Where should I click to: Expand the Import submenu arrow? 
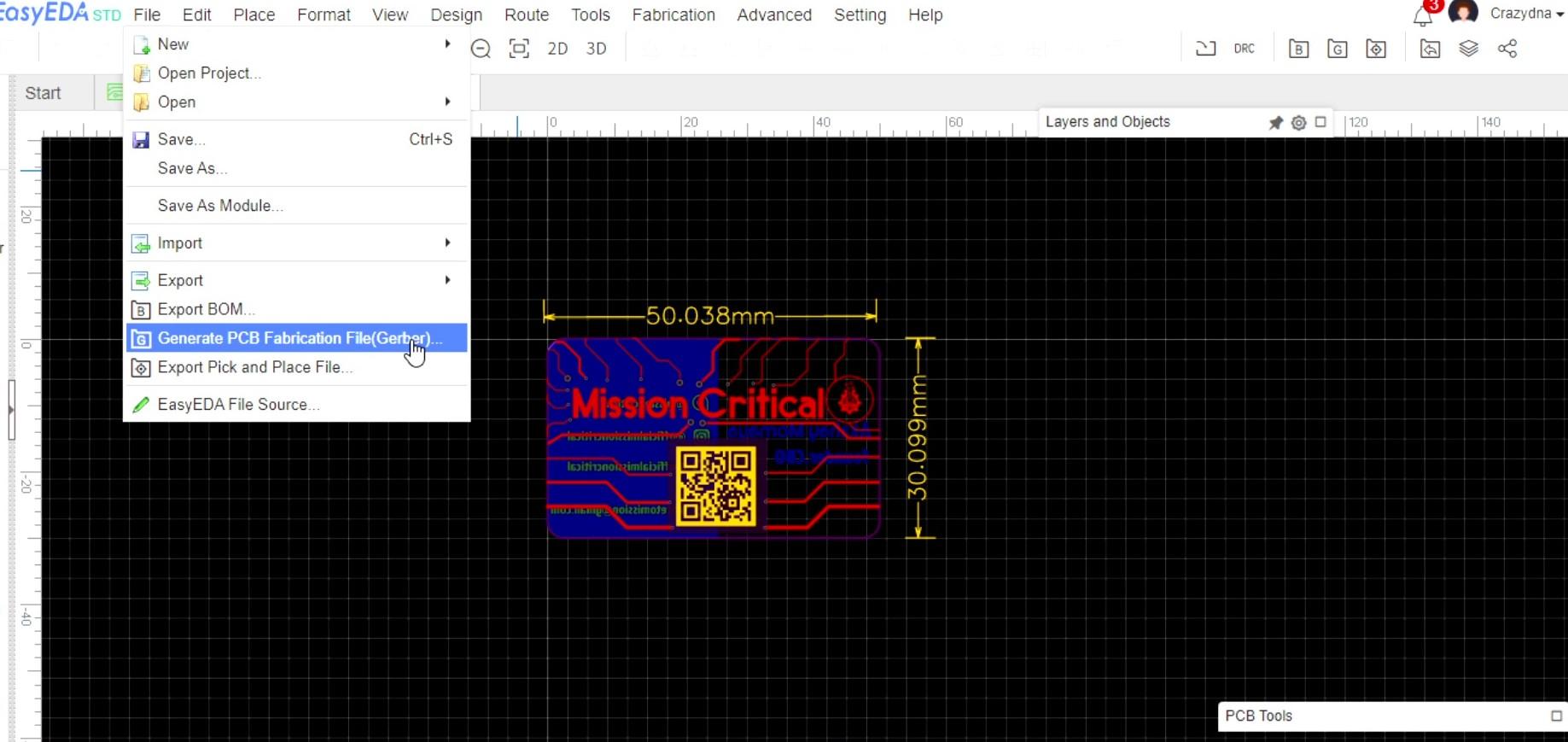447,242
